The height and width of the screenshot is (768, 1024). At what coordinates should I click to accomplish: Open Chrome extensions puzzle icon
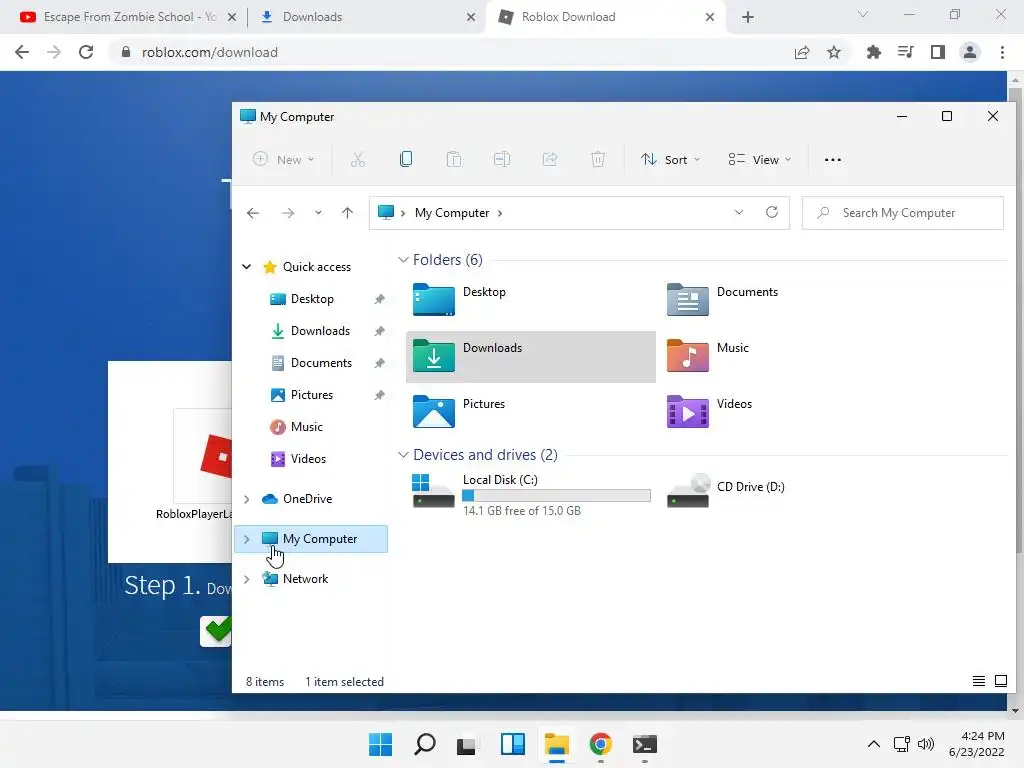873,52
